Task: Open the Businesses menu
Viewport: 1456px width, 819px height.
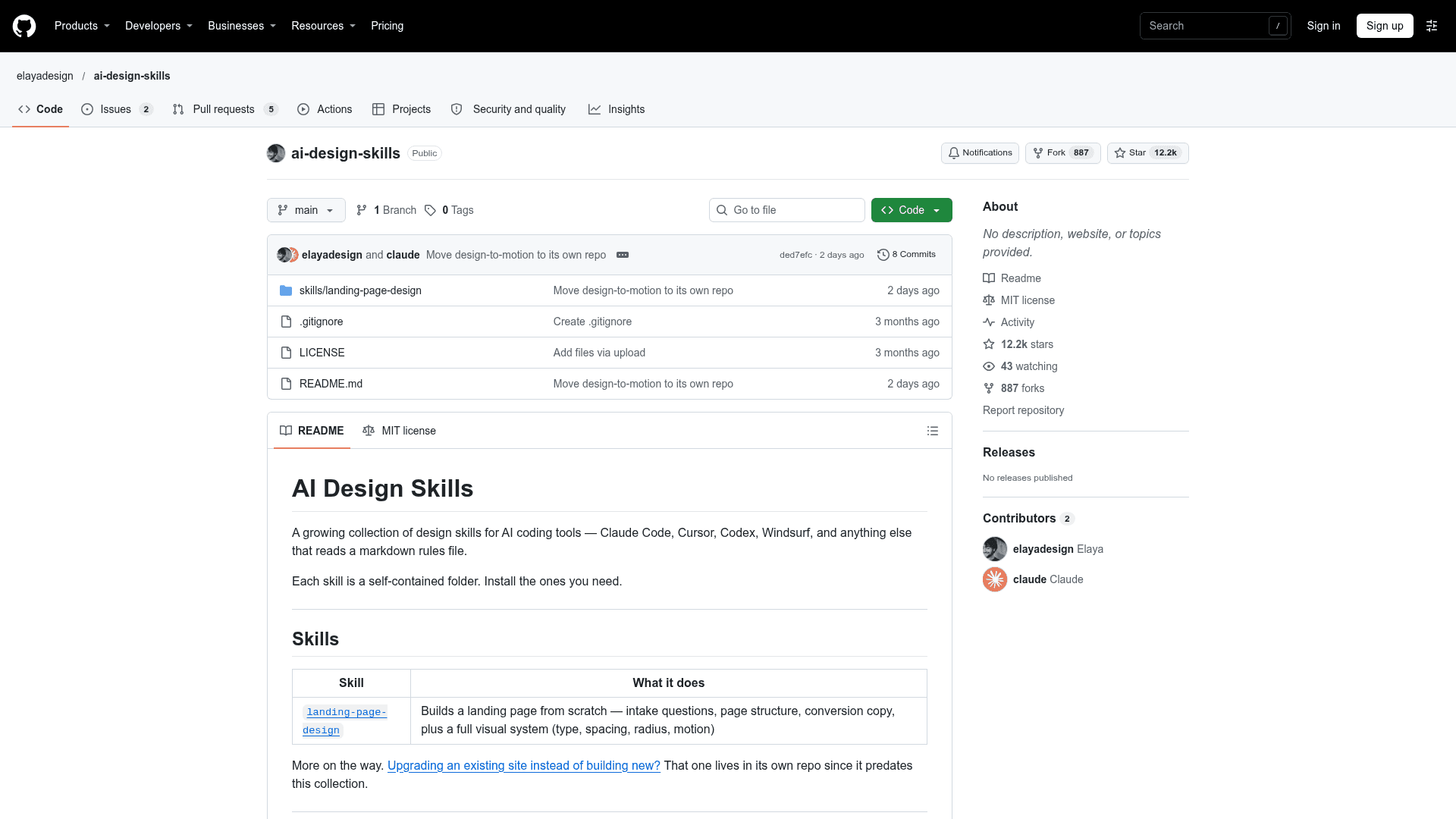Action: pos(242,26)
